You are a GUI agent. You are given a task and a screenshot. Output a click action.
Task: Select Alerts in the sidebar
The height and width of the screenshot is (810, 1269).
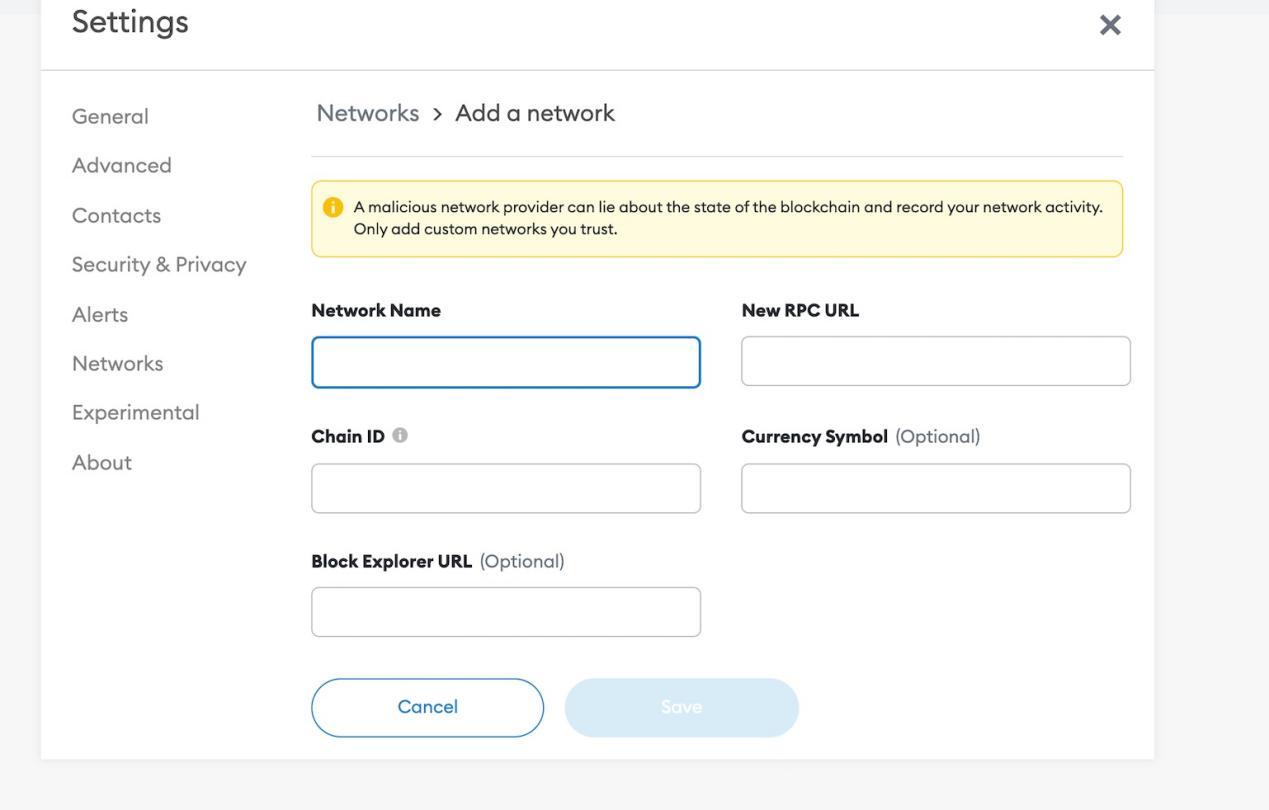[x=100, y=314]
